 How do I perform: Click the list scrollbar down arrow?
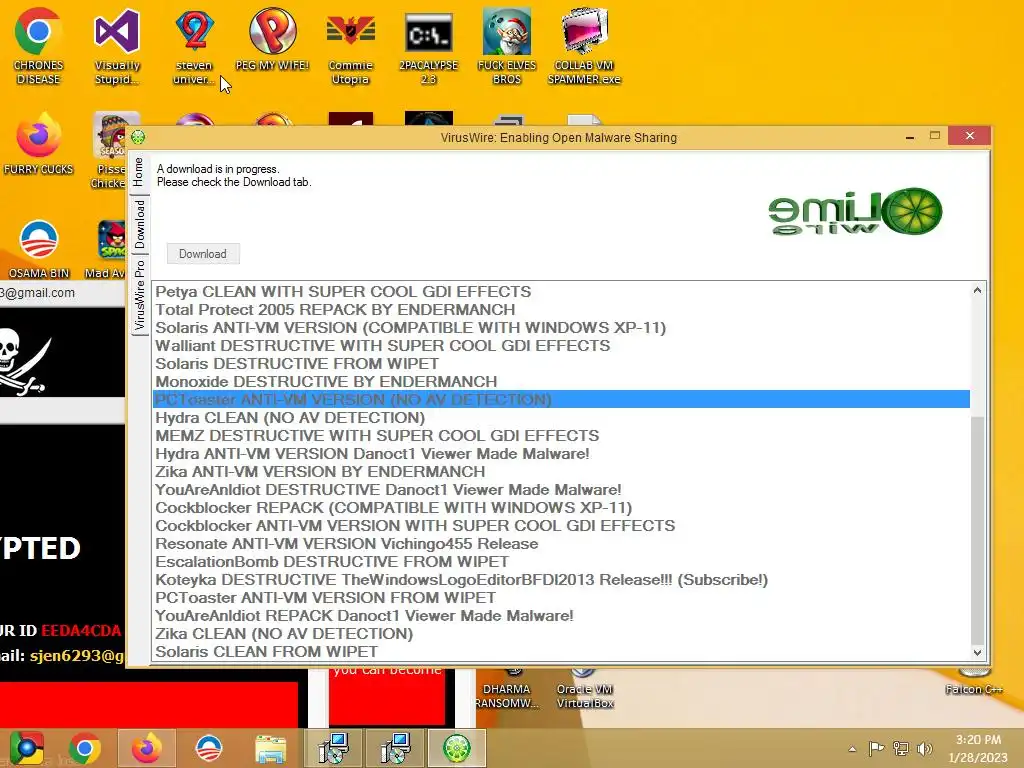tap(977, 652)
